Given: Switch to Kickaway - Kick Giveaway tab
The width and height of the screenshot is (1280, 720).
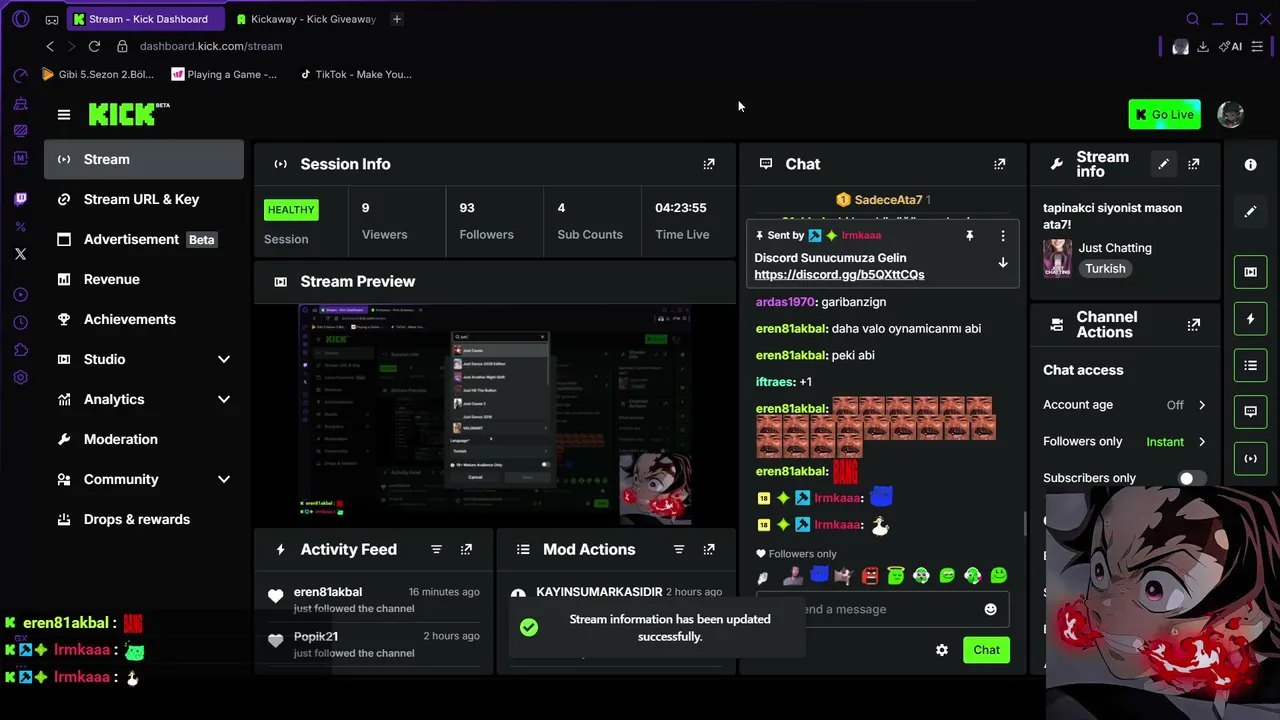Looking at the screenshot, I should [306, 19].
